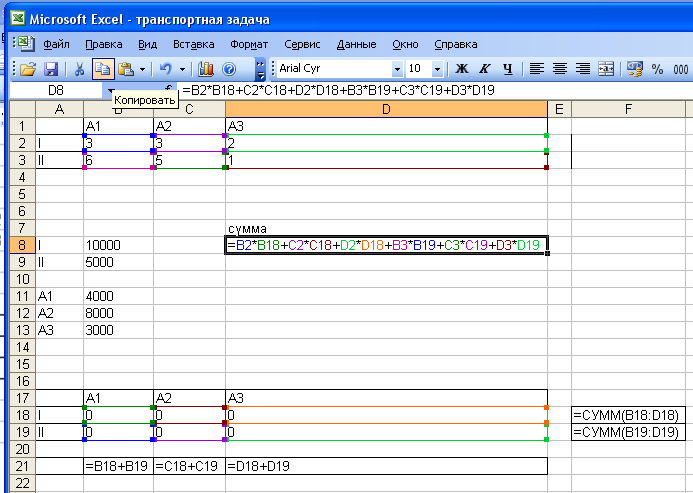Click inside the formula bar text
The image size is (693, 493).
[338, 91]
